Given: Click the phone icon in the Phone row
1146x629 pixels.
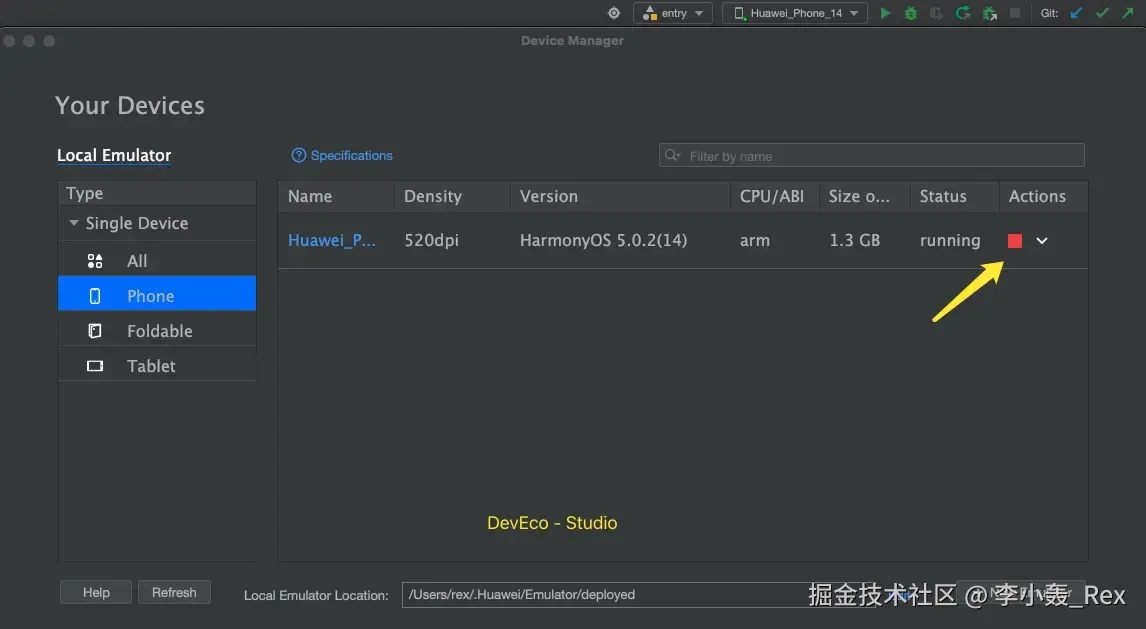Looking at the screenshot, I should click(95, 296).
